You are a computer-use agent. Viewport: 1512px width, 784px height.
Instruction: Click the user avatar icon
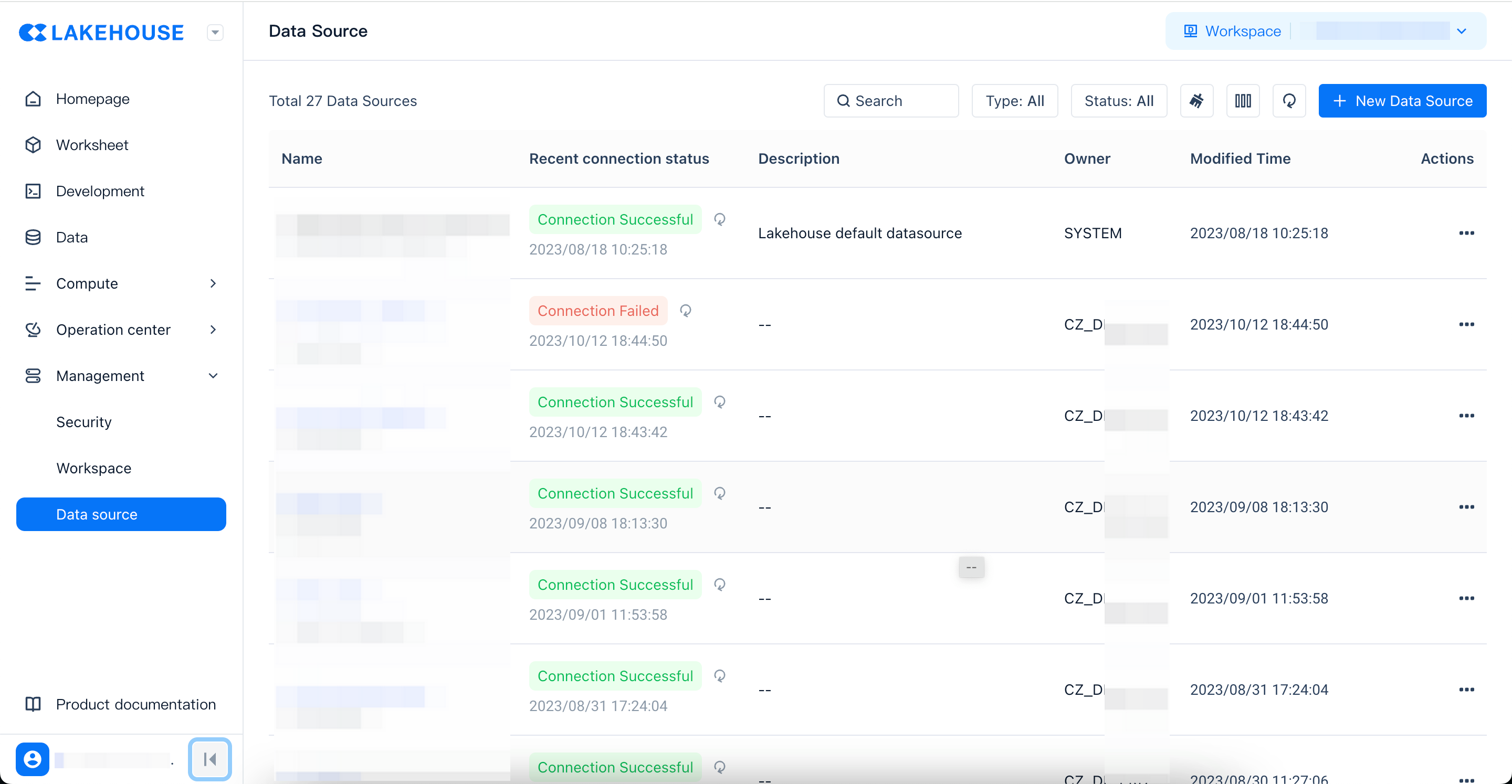32,759
